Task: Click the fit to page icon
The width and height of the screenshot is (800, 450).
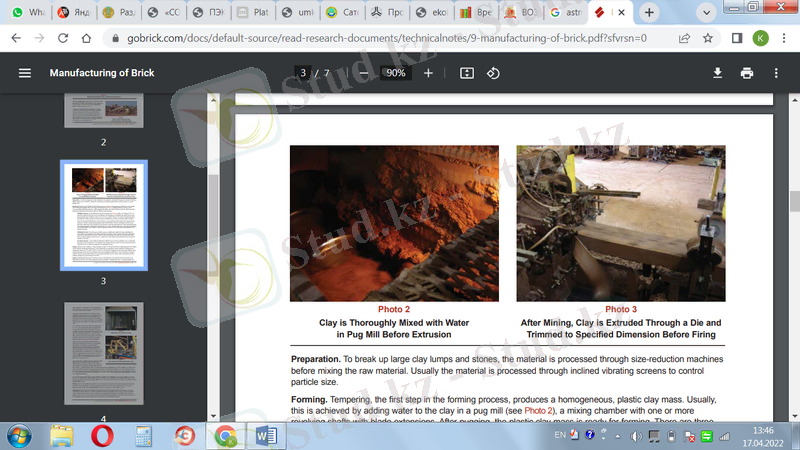Action: pyautogui.click(x=467, y=73)
